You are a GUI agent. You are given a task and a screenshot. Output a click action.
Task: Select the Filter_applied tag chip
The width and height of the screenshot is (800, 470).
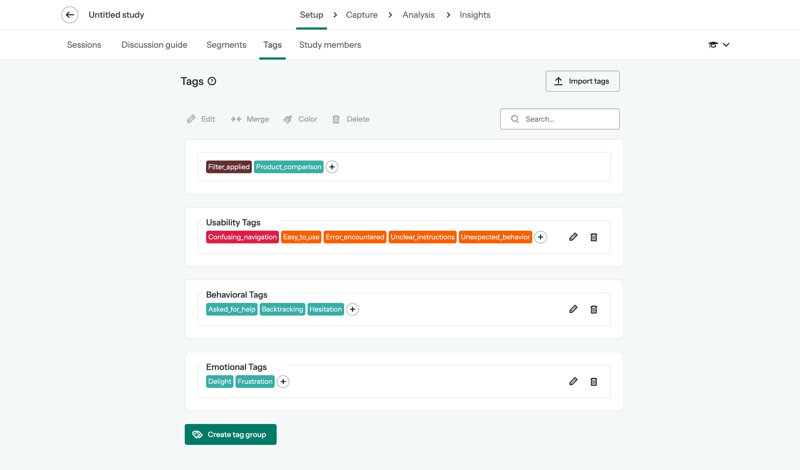(228, 167)
